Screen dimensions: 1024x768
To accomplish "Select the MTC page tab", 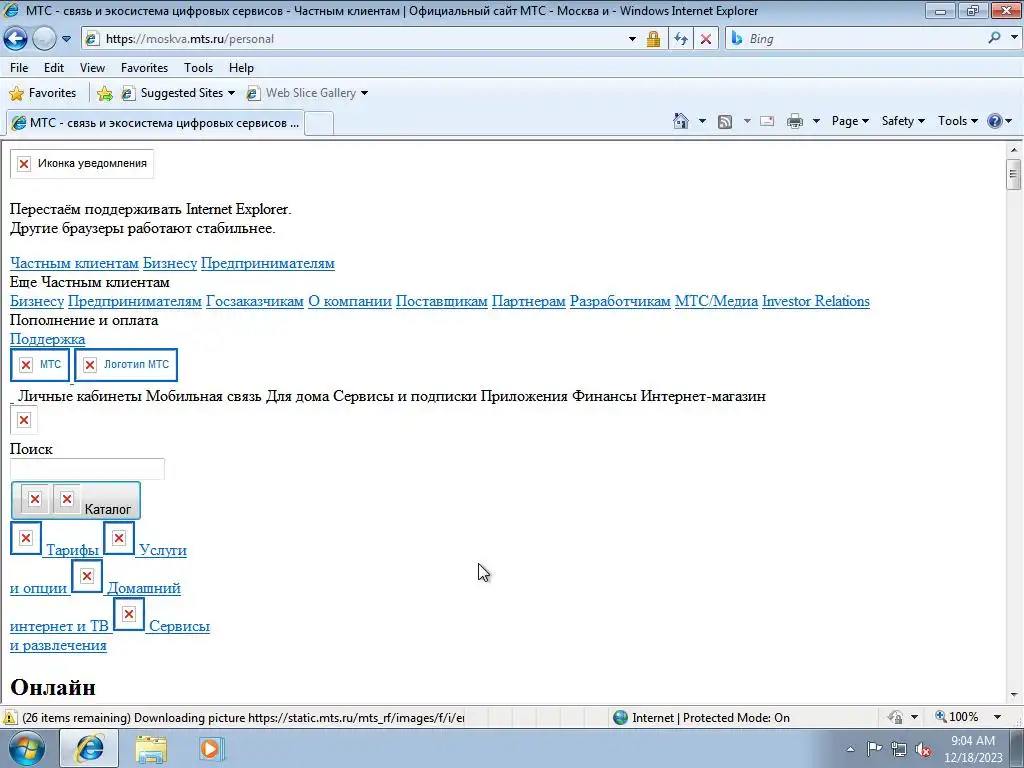I will click(x=155, y=123).
